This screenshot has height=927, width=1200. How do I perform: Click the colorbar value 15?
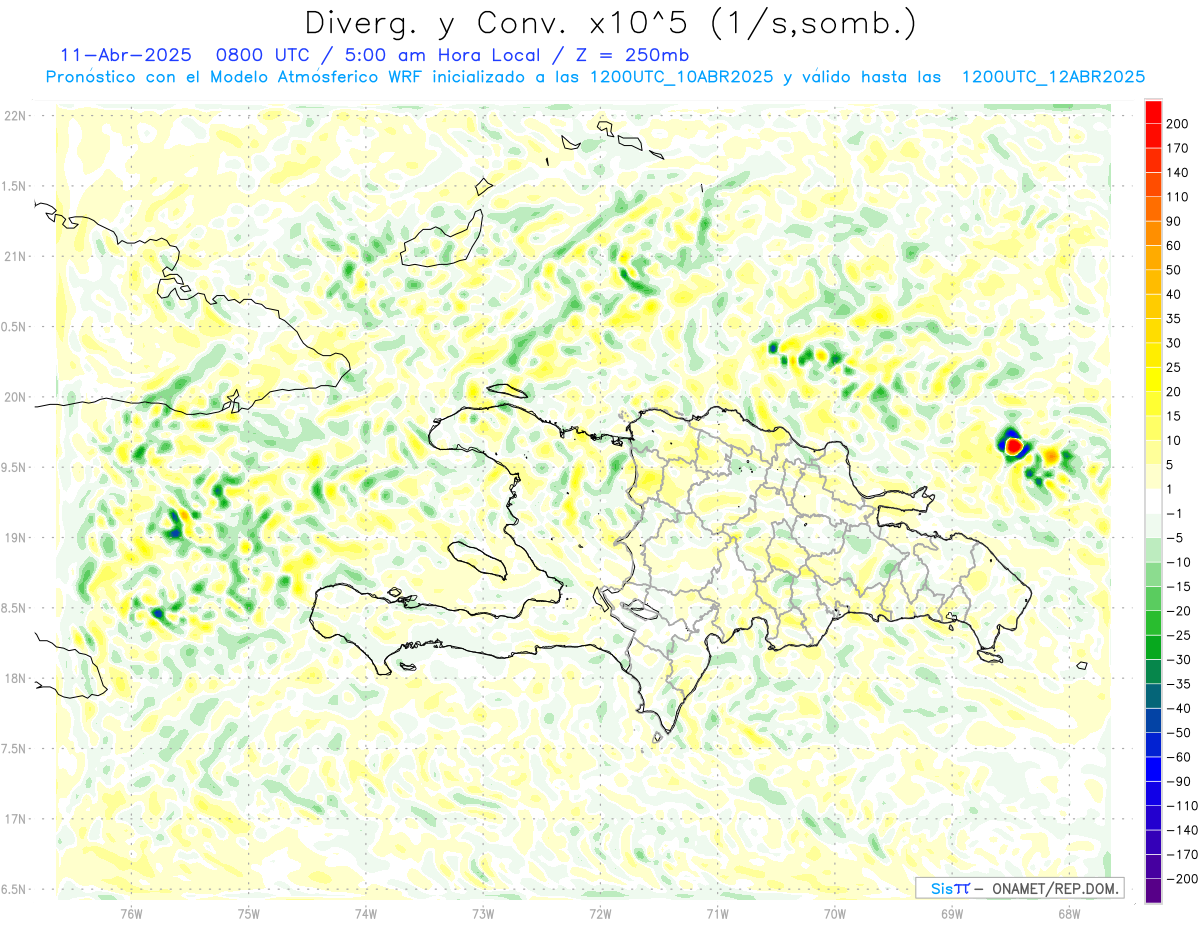pos(1174,416)
